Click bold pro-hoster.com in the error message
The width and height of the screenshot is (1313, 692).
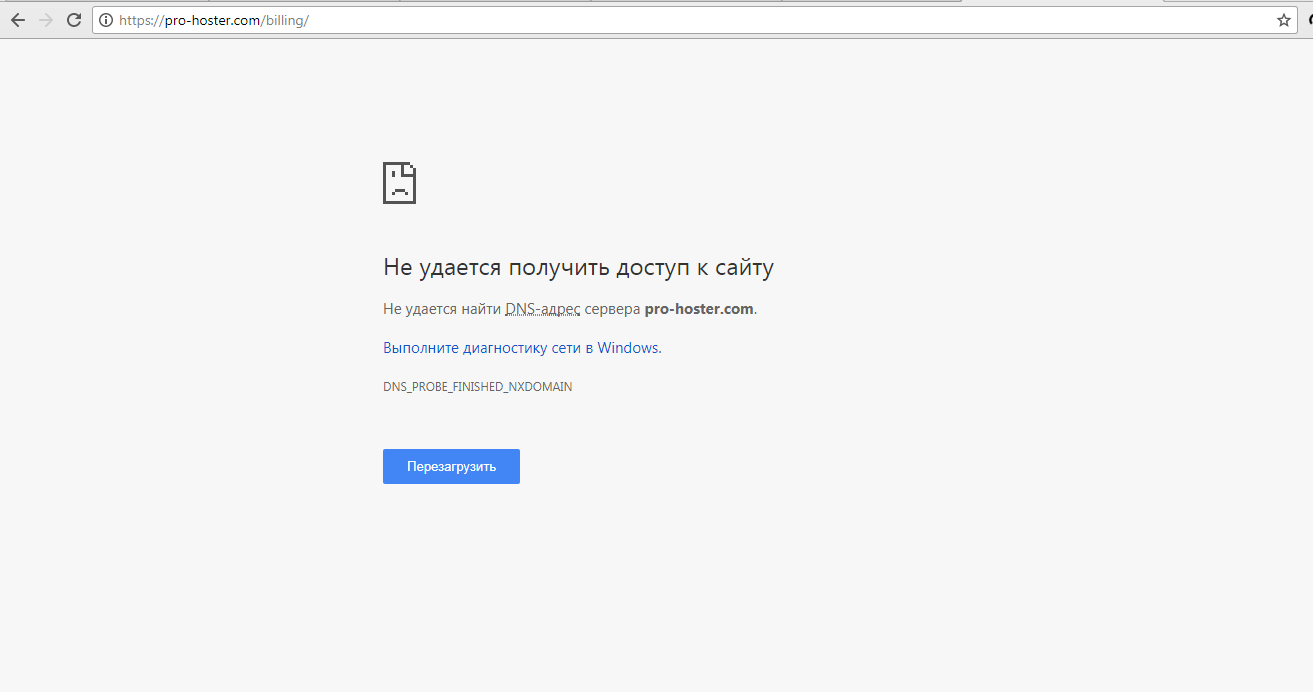(x=698, y=309)
